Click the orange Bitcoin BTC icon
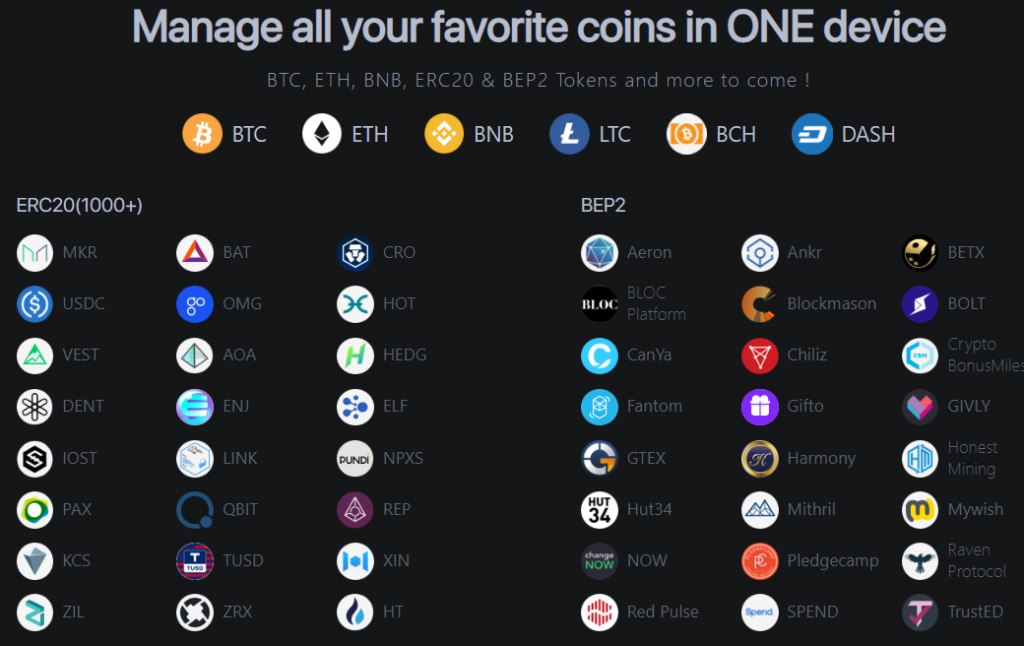Screen dimensions: 1024x646 point(202,134)
